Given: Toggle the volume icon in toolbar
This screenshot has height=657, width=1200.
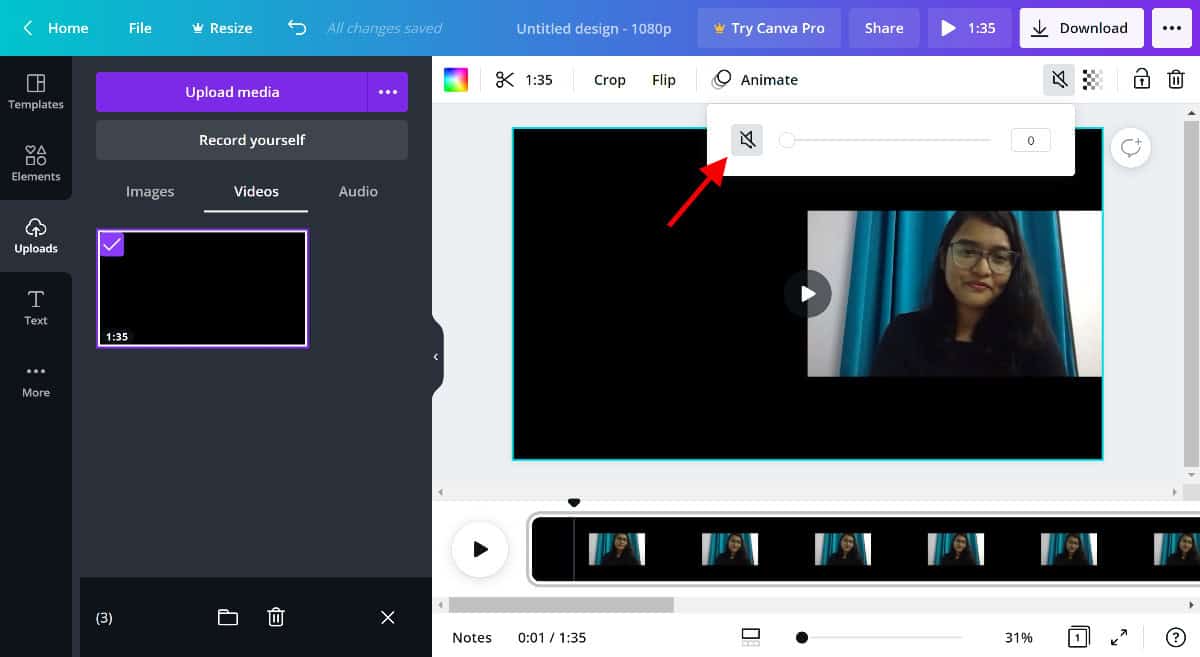Looking at the screenshot, I should pyautogui.click(x=1059, y=80).
